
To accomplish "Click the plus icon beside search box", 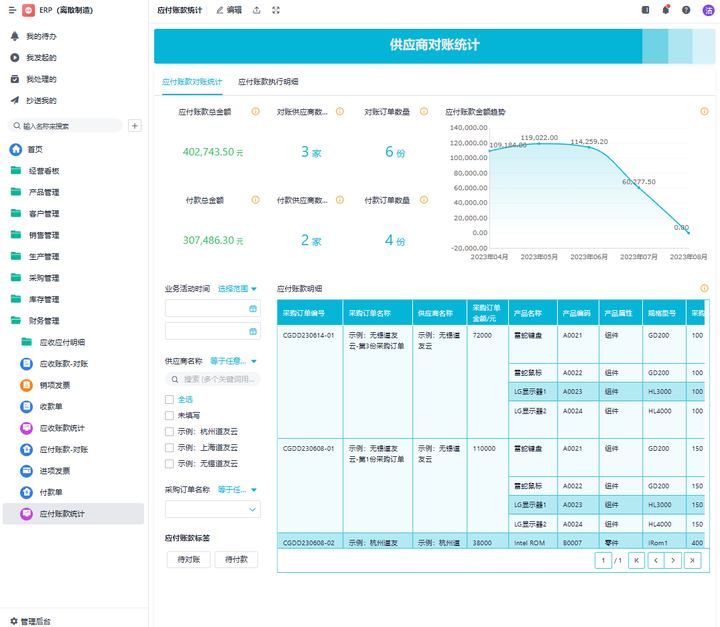I will [x=135, y=126].
